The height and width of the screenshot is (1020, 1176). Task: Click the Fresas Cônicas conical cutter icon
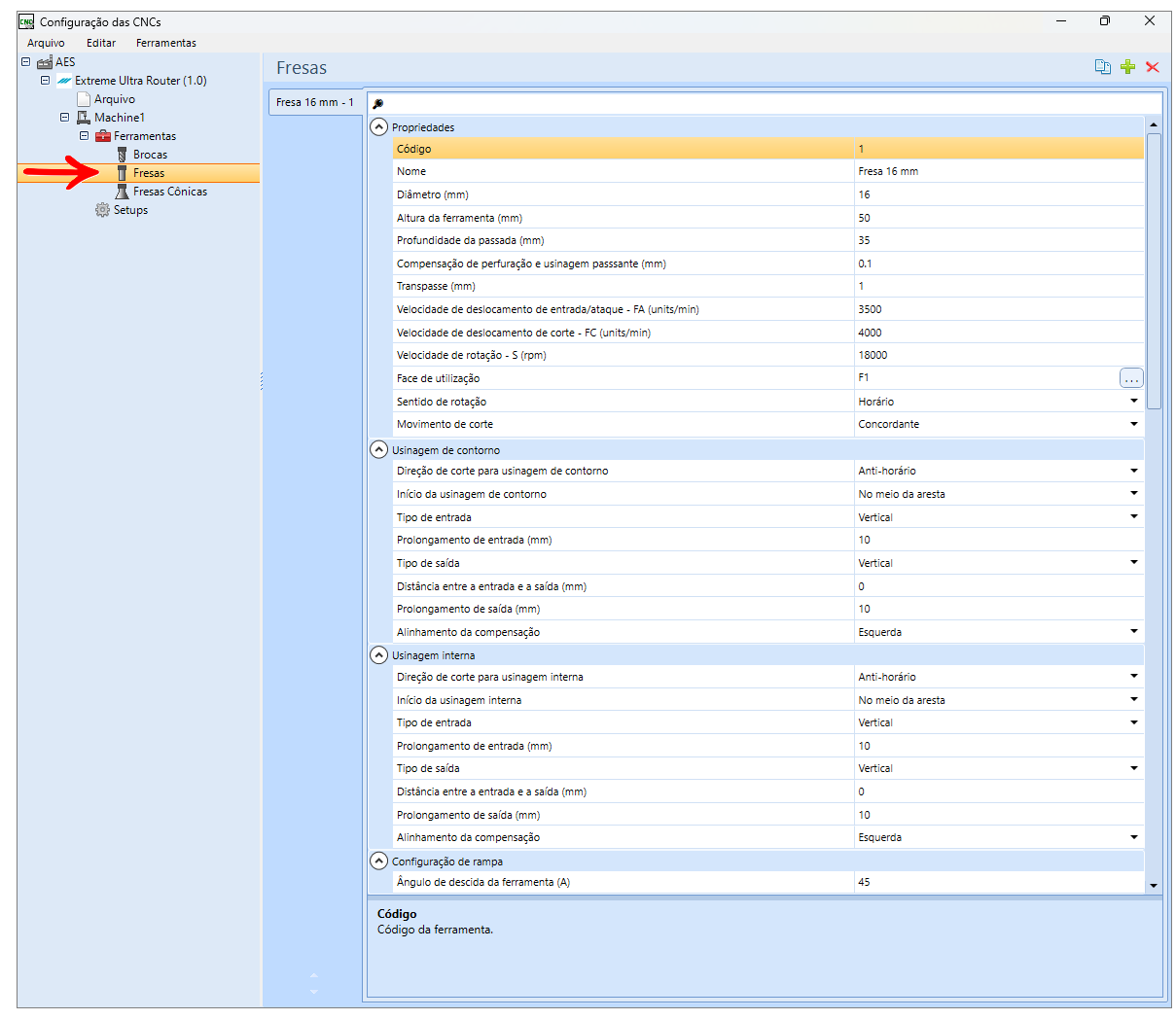[123, 192]
